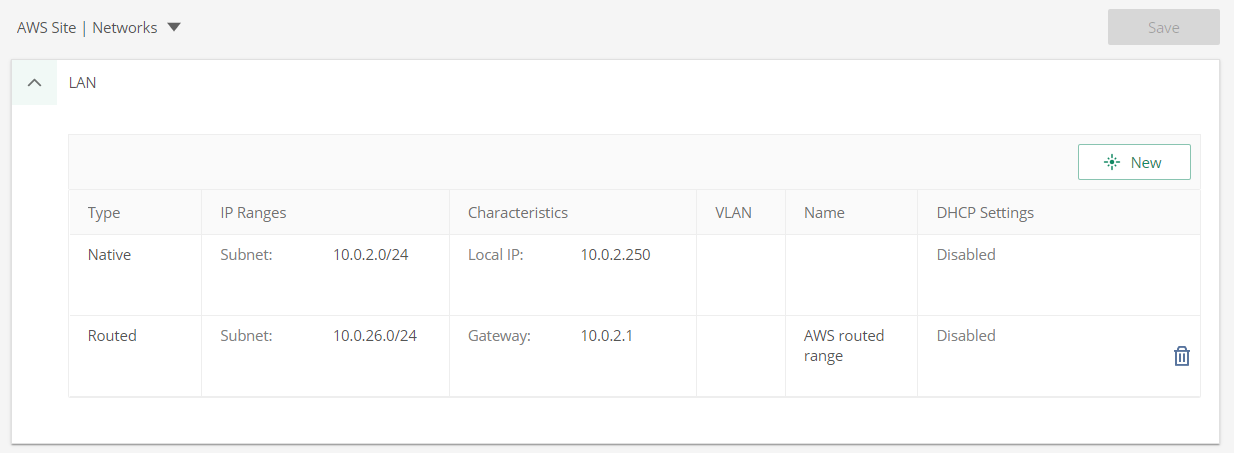Collapse the LAN section chevron
This screenshot has height=453, width=1234.
(35, 83)
